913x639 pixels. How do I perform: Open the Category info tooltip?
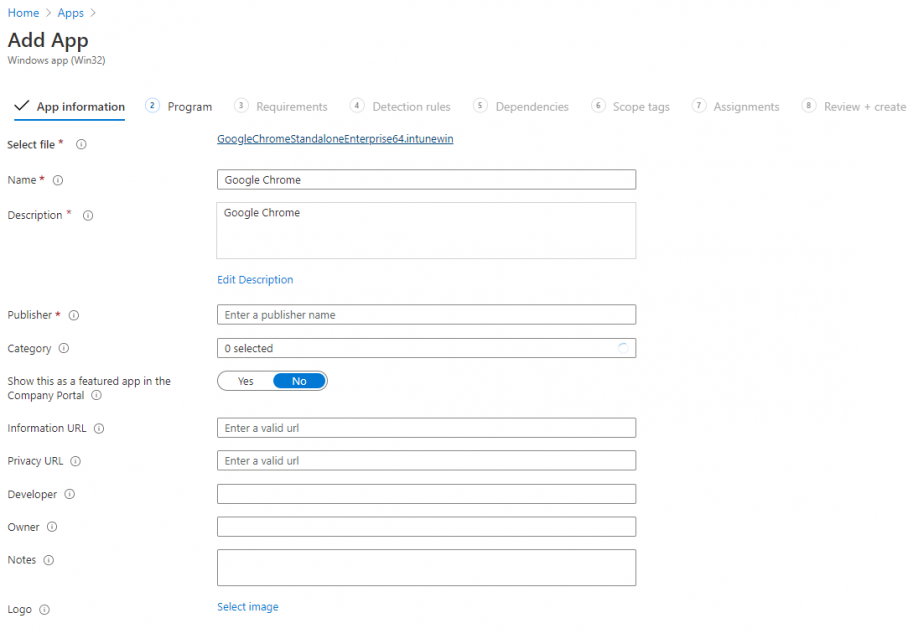coord(67,348)
